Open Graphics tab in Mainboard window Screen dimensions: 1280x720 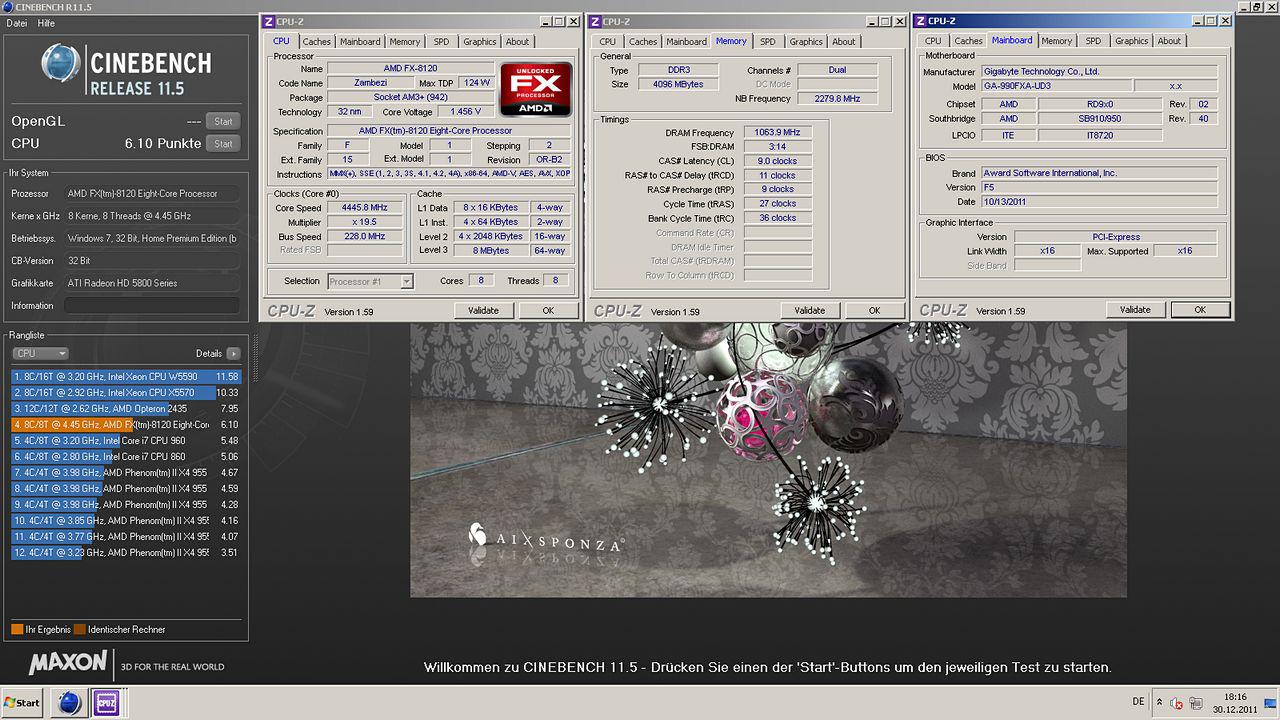(1131, 41)
